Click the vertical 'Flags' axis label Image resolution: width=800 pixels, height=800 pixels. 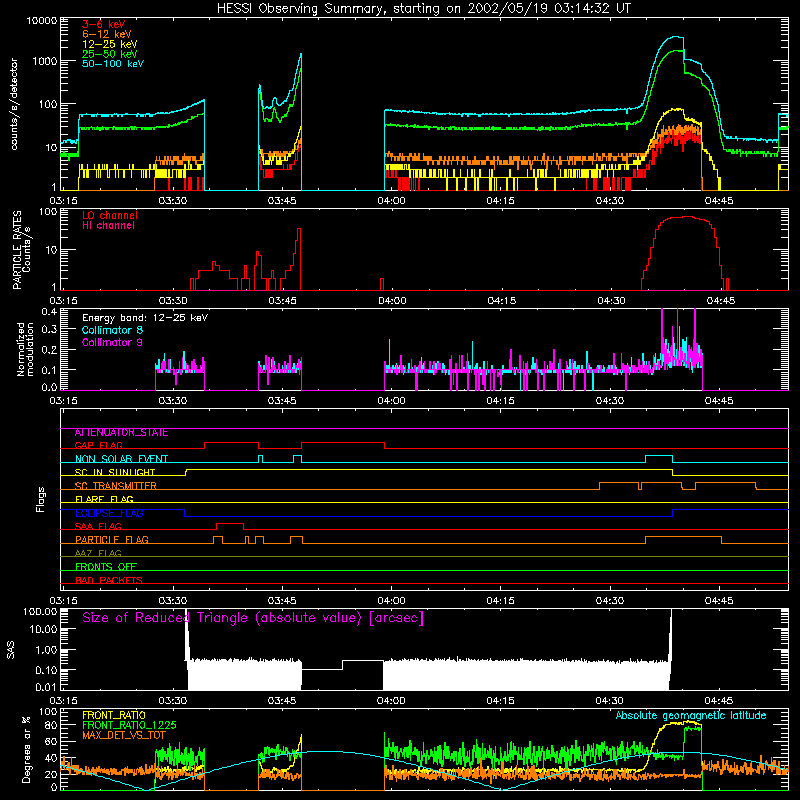pos(40,499)
